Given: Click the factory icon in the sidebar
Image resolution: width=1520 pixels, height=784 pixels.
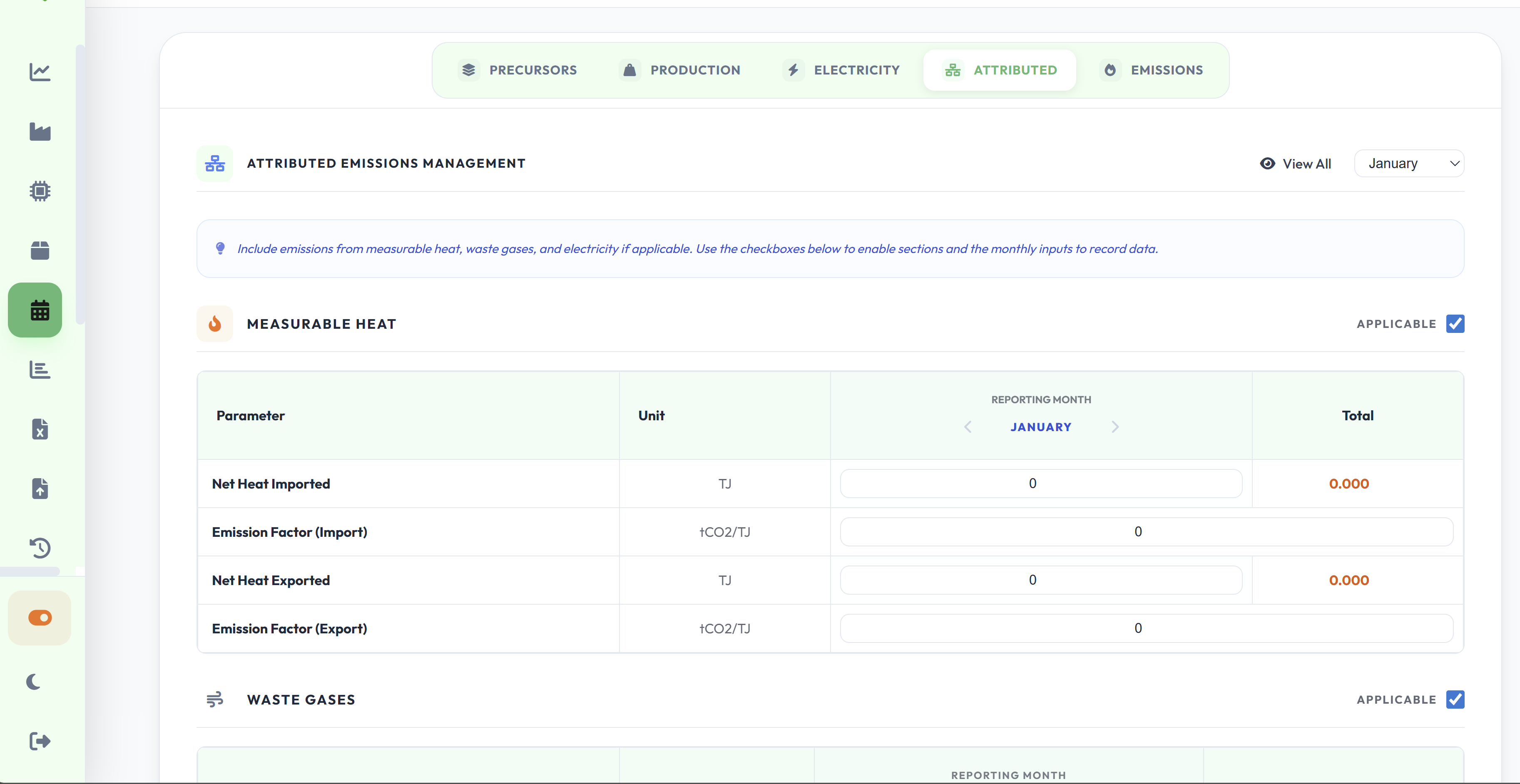Looking at the screenshot, I should [40, 131].
